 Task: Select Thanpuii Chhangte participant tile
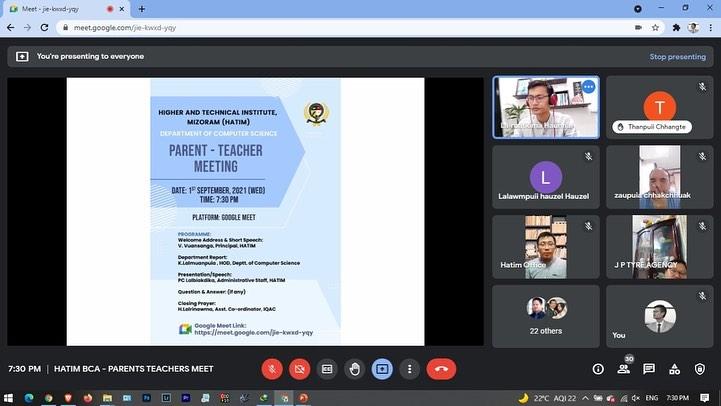659,108
